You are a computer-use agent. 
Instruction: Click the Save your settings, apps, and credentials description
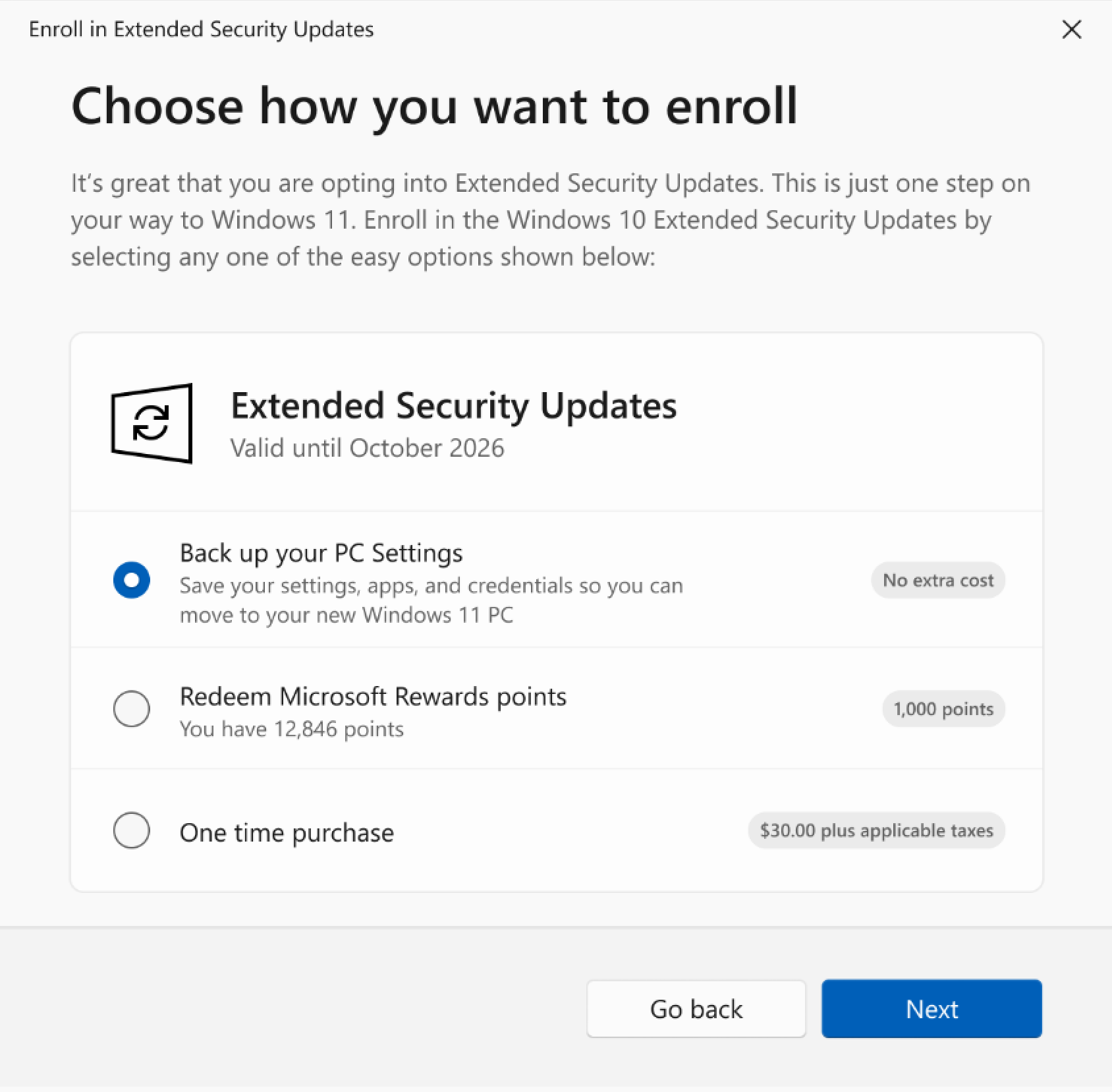(431, 600)
